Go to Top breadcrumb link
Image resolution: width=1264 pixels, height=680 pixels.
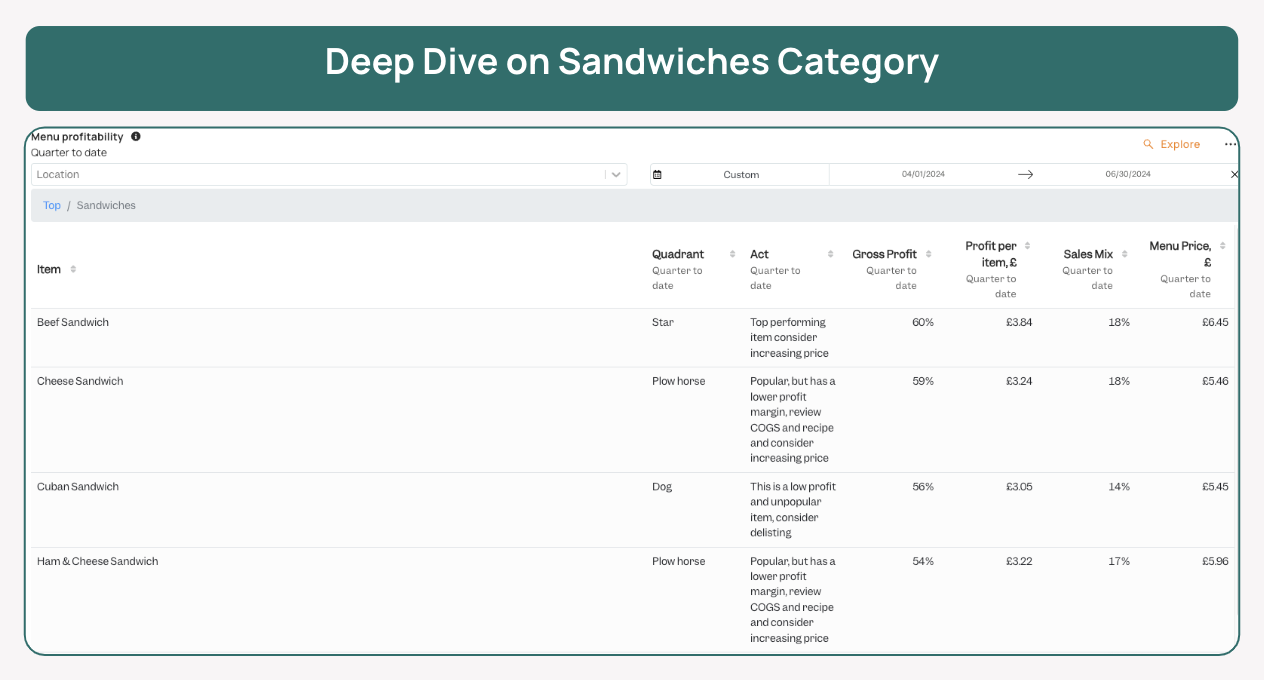pos(52,205)
